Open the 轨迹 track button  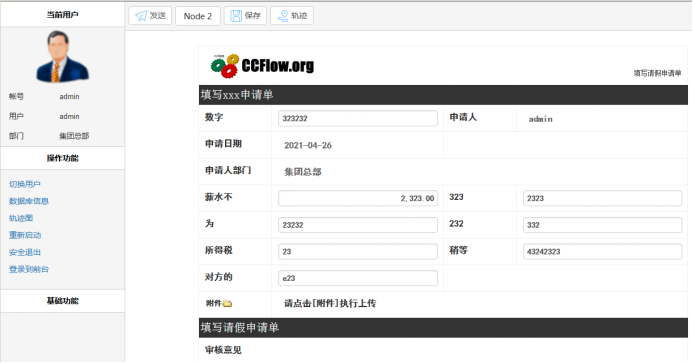[292, 16]
